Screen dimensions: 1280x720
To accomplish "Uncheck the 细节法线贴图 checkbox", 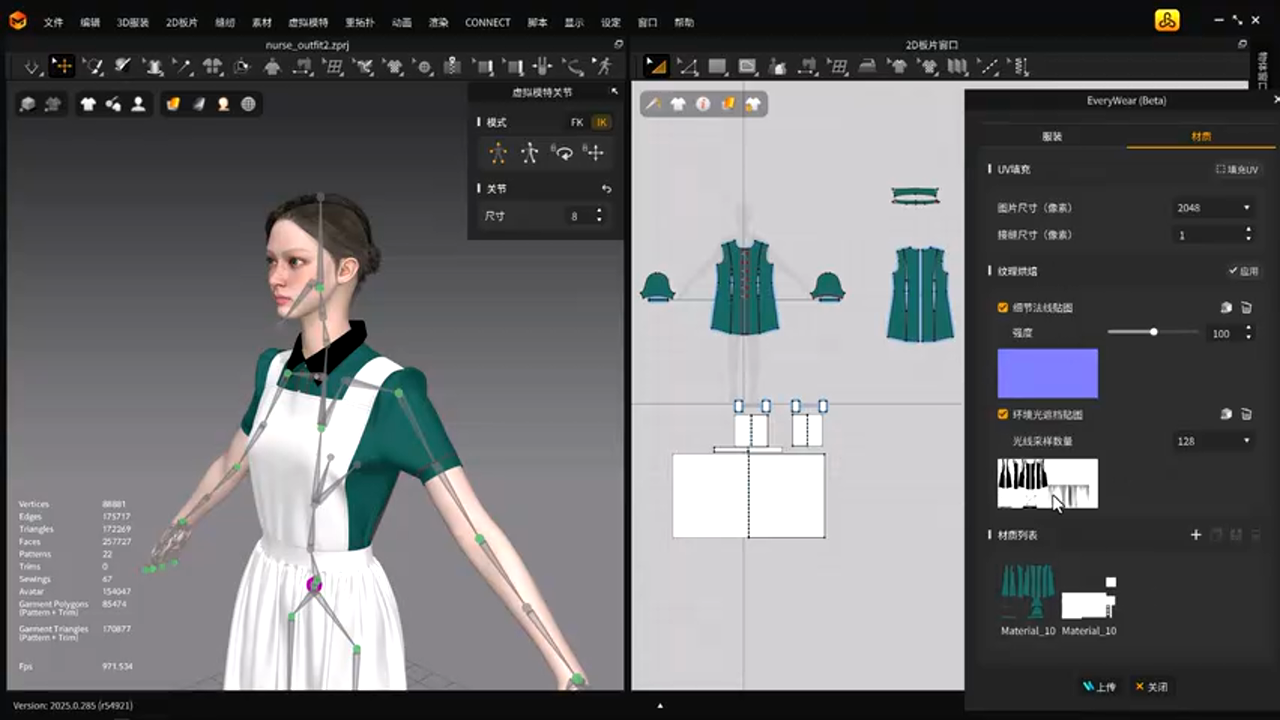I will [x=1003, y=308].
